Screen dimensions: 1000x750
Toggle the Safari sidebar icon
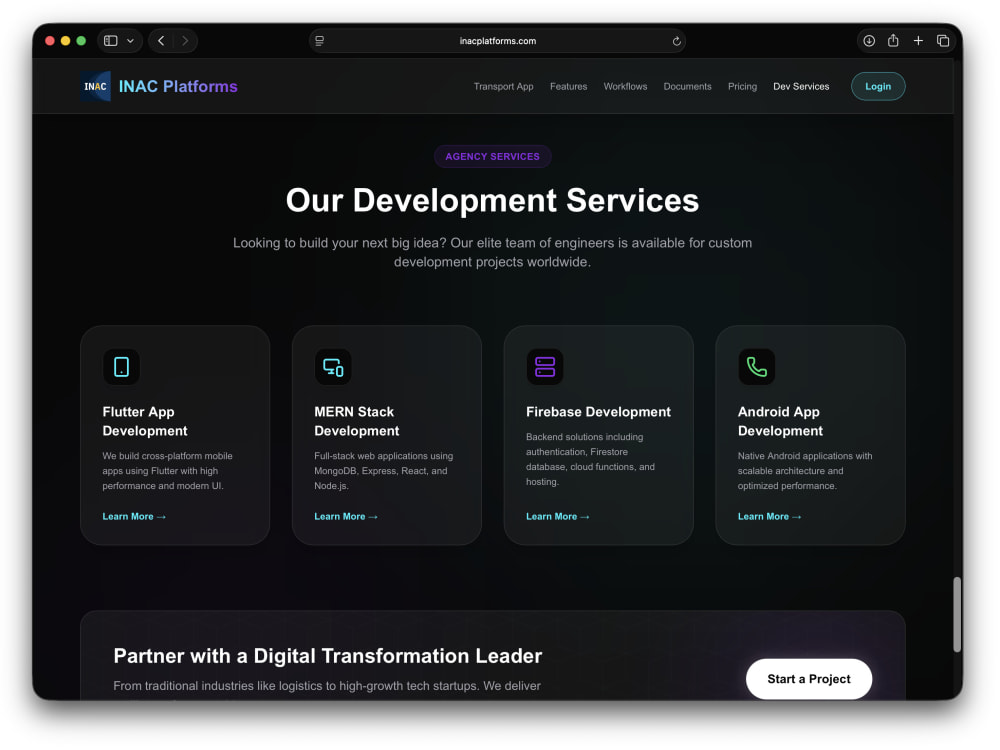coord(111,41)
